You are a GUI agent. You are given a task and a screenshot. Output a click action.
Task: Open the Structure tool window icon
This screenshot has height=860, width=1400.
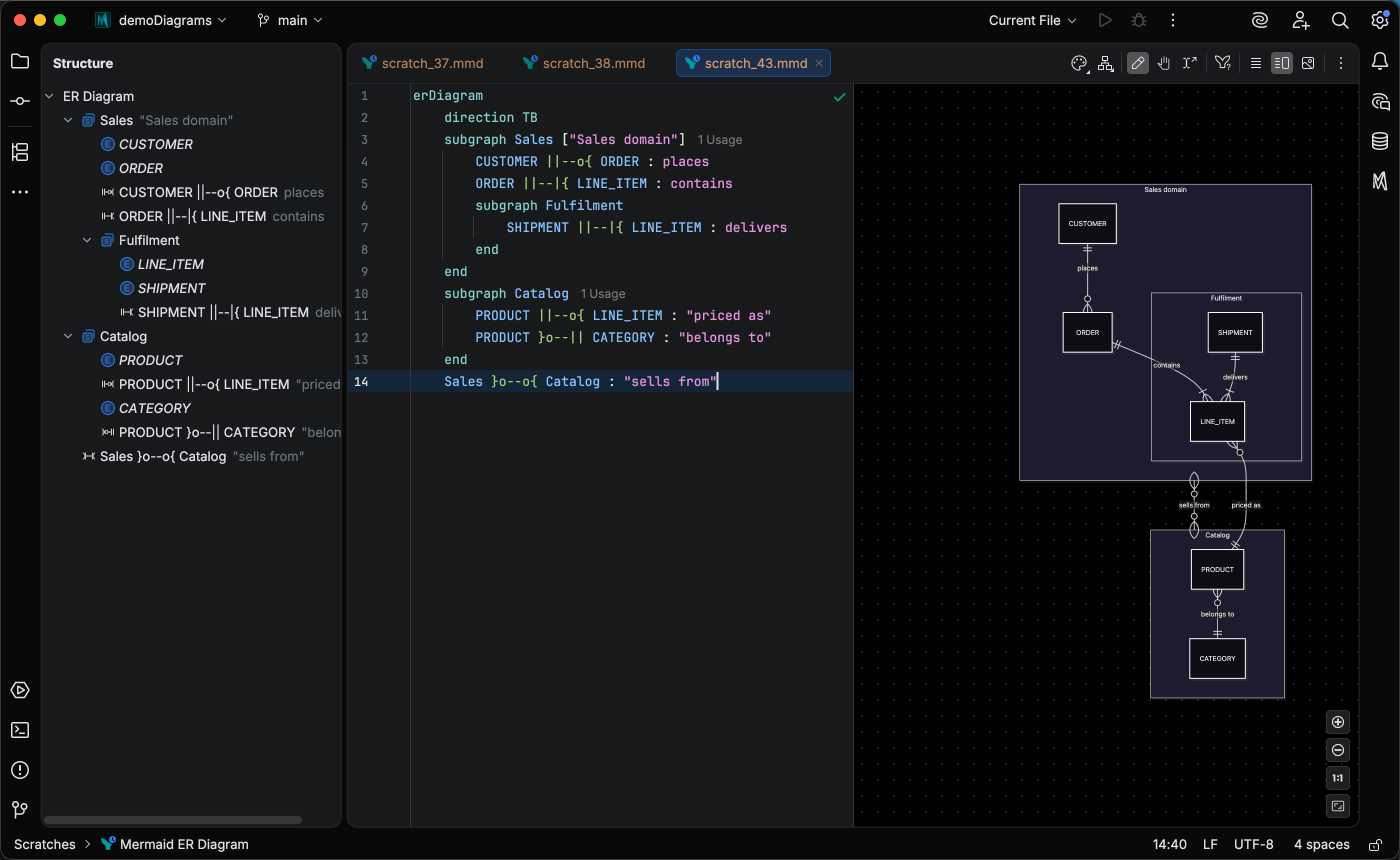tap(20, 152)
